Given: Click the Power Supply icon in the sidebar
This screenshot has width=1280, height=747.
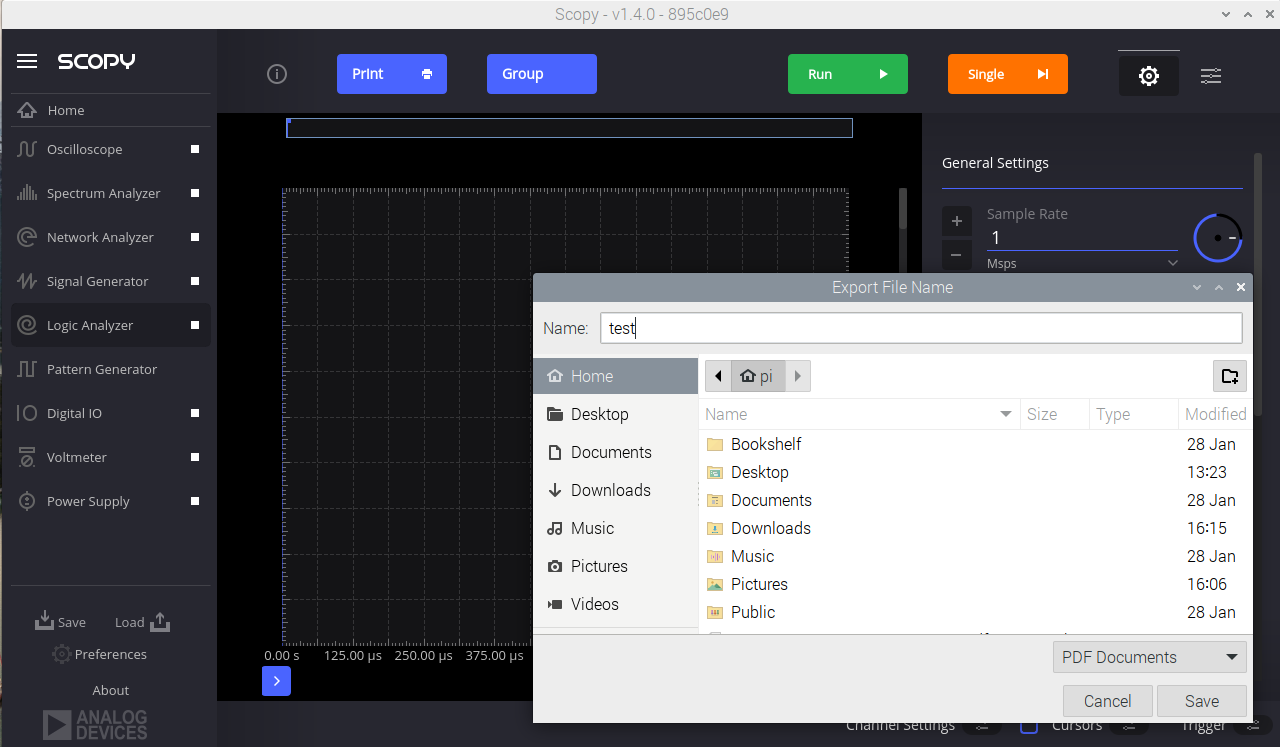Looking at the screenshot, I should pyautogui.click(x=27, y=501).
